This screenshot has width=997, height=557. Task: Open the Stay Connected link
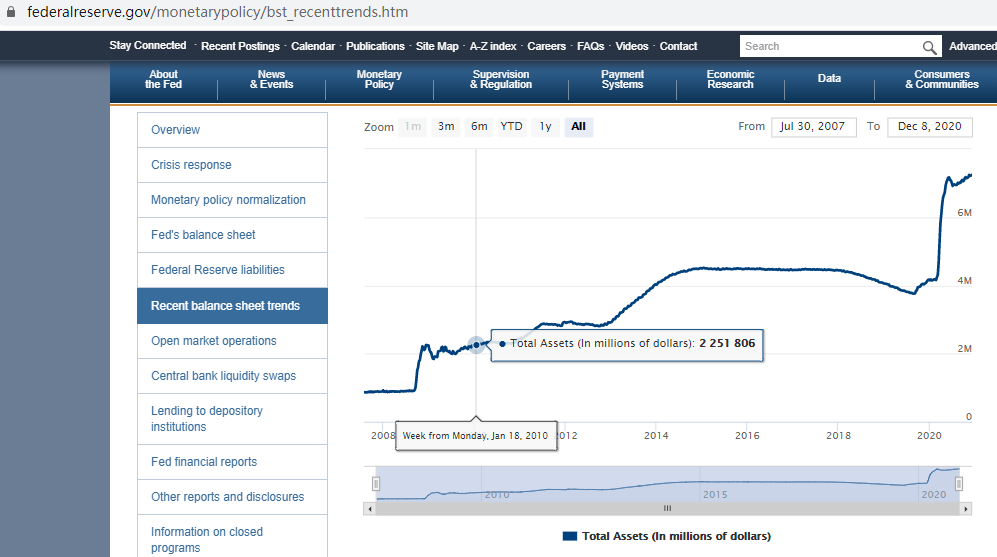(148, 46)
